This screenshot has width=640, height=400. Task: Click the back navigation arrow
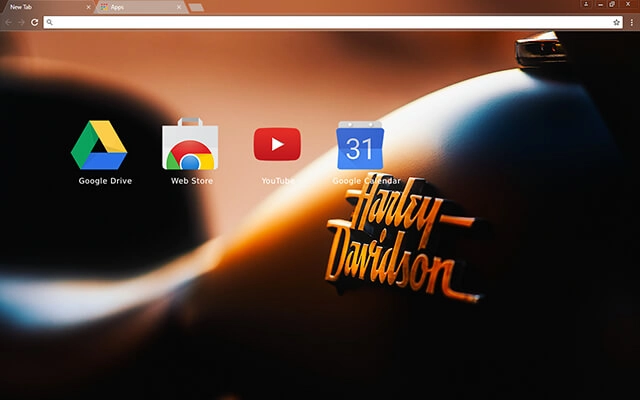(x=8, y=22)
